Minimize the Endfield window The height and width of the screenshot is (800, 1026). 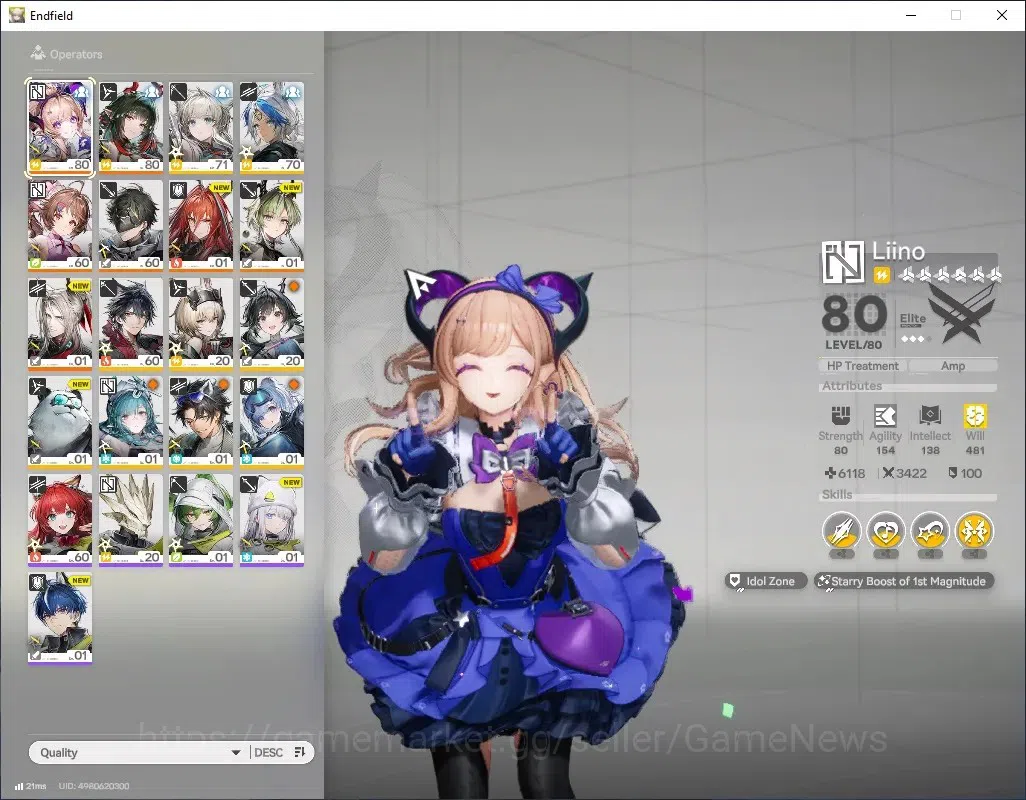[911, 15]
